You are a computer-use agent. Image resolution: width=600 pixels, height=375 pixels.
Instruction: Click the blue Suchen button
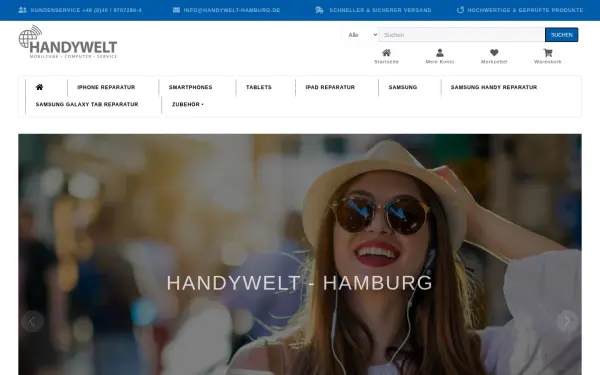click(x=561, y=35)
